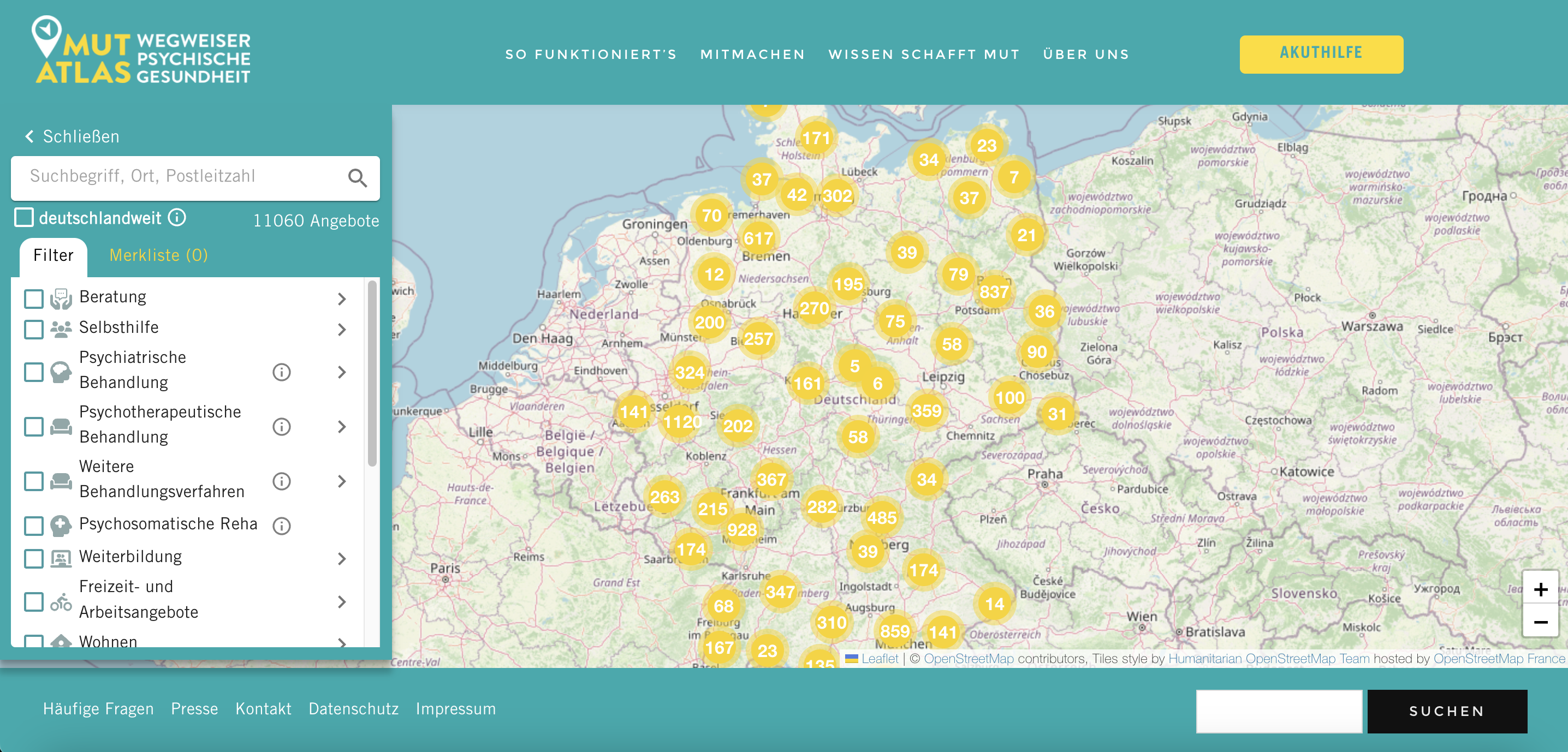This screenshot has height=752, width=1568.
Task: Open the 302 cluster near Lübeck
Action: coord(837,195)
